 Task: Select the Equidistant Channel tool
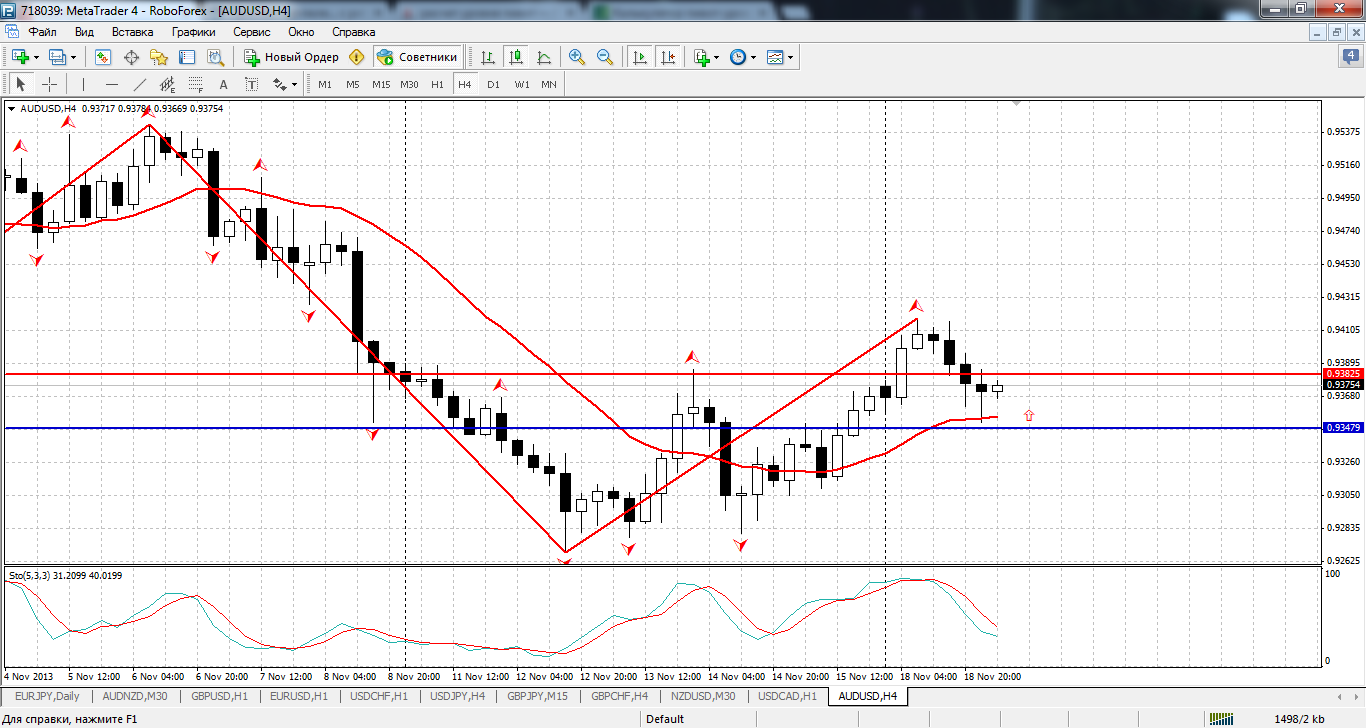tap(168, 84)
